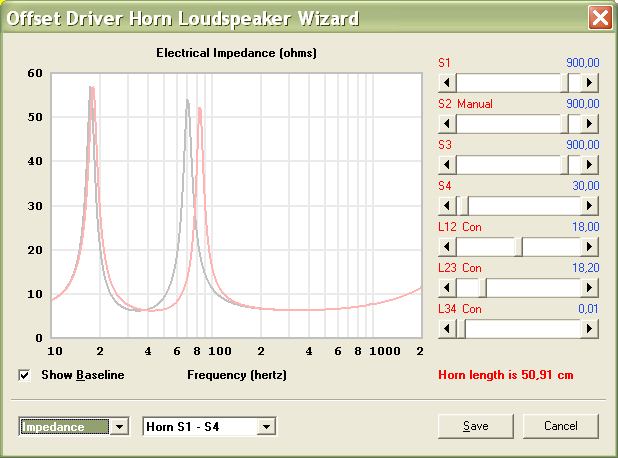Click the L12 slider left arrow
618x458 pixels.
click(x=447, y=247)
